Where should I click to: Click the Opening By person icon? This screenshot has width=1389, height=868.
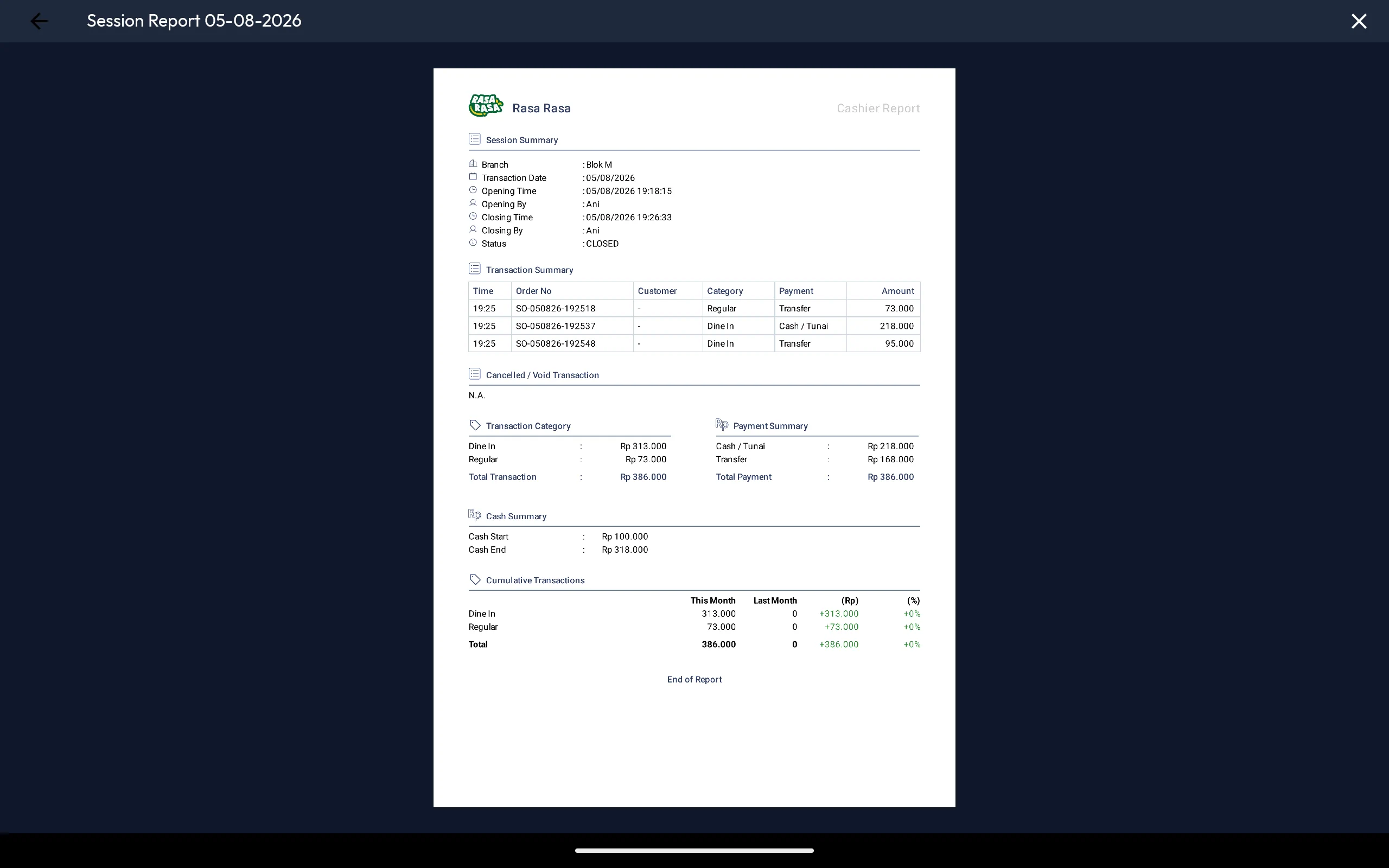tap(473, 203)
